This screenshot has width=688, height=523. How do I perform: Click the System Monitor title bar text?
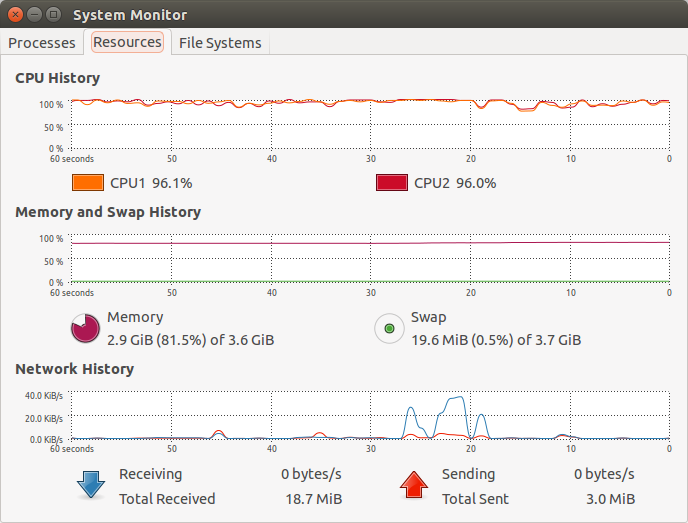(x=130, y=15)
